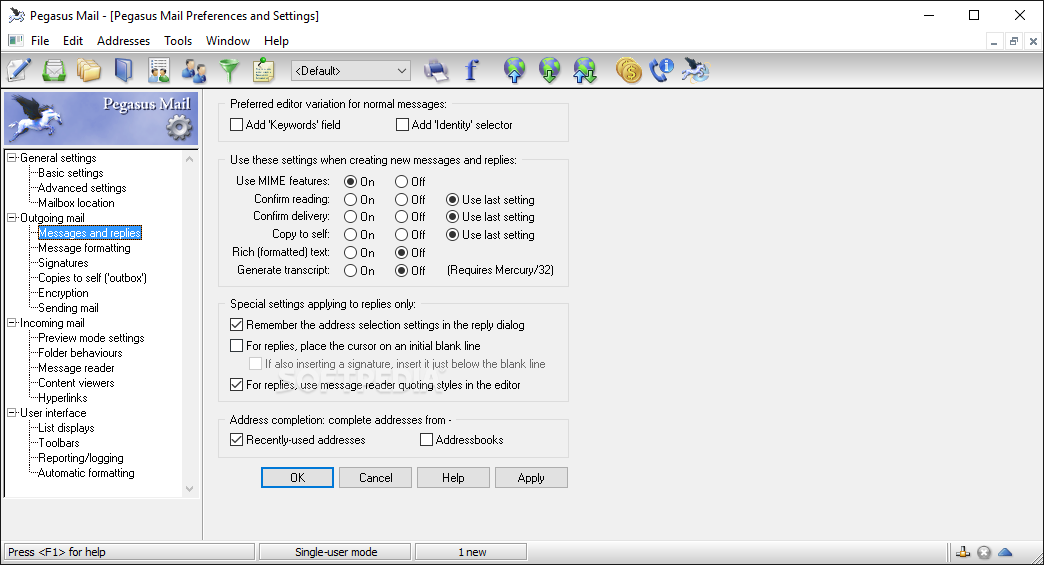Collapse the Incoming mail tree node
The image size is (1044, 565).
(12, 323)
